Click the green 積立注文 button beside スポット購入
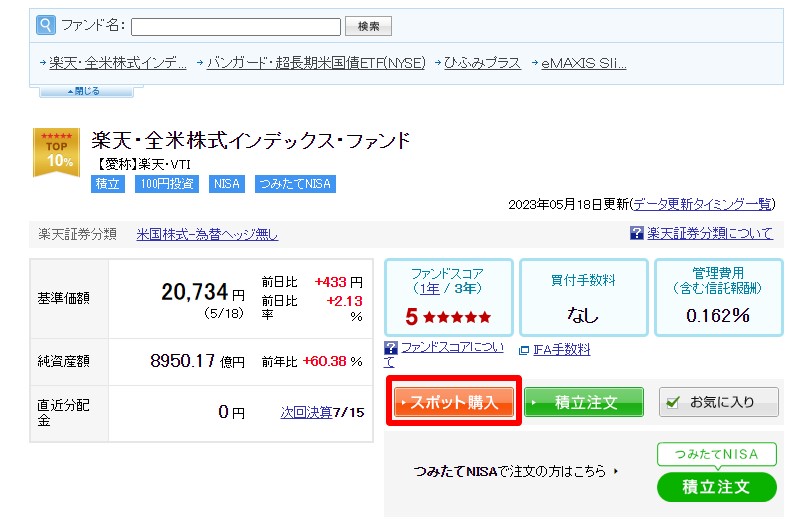Screen dimensions: 795x526 (584, 402)
